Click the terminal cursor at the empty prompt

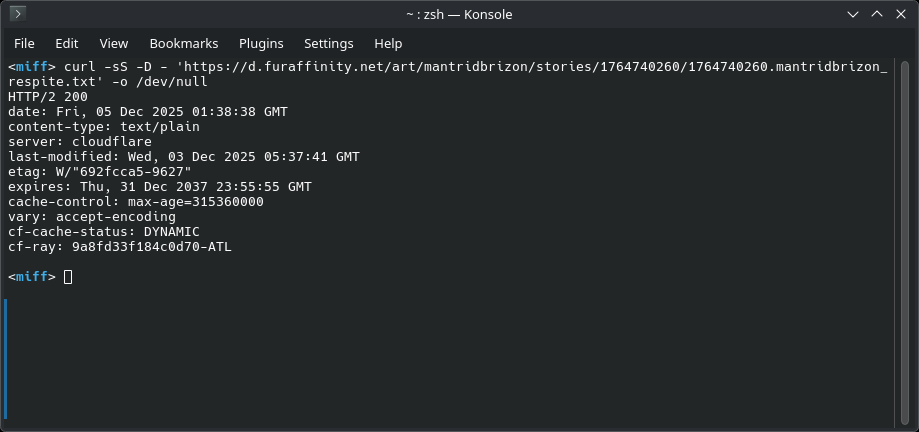click(x=68, y=277)
